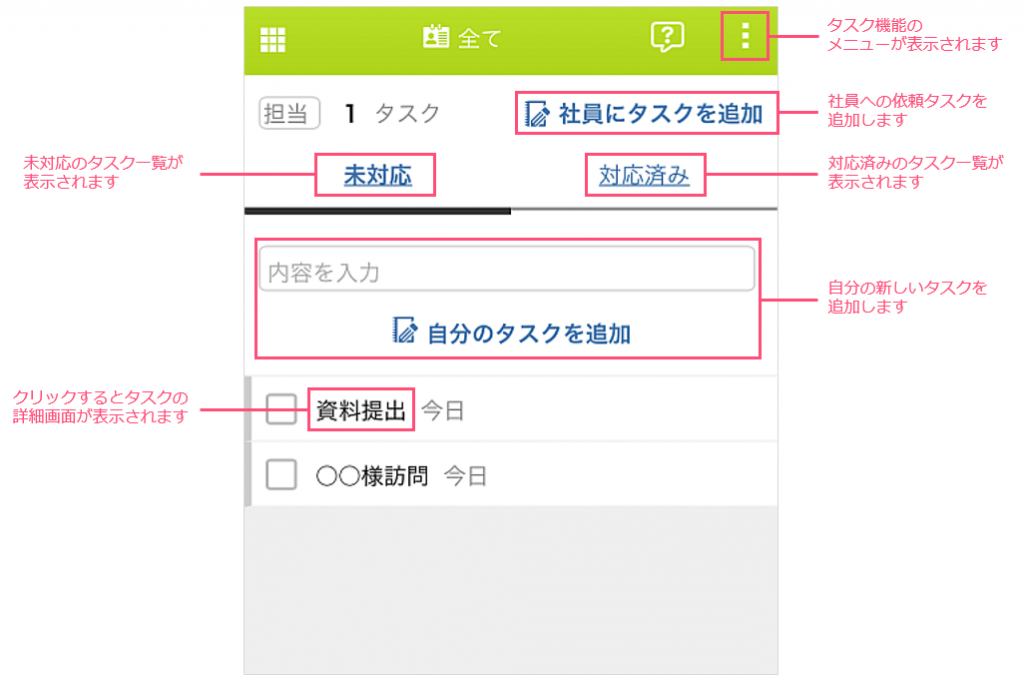Open the ○○様訪問 task details
This screenshot has height=681, width=1024.
click(x=372, y=476)
